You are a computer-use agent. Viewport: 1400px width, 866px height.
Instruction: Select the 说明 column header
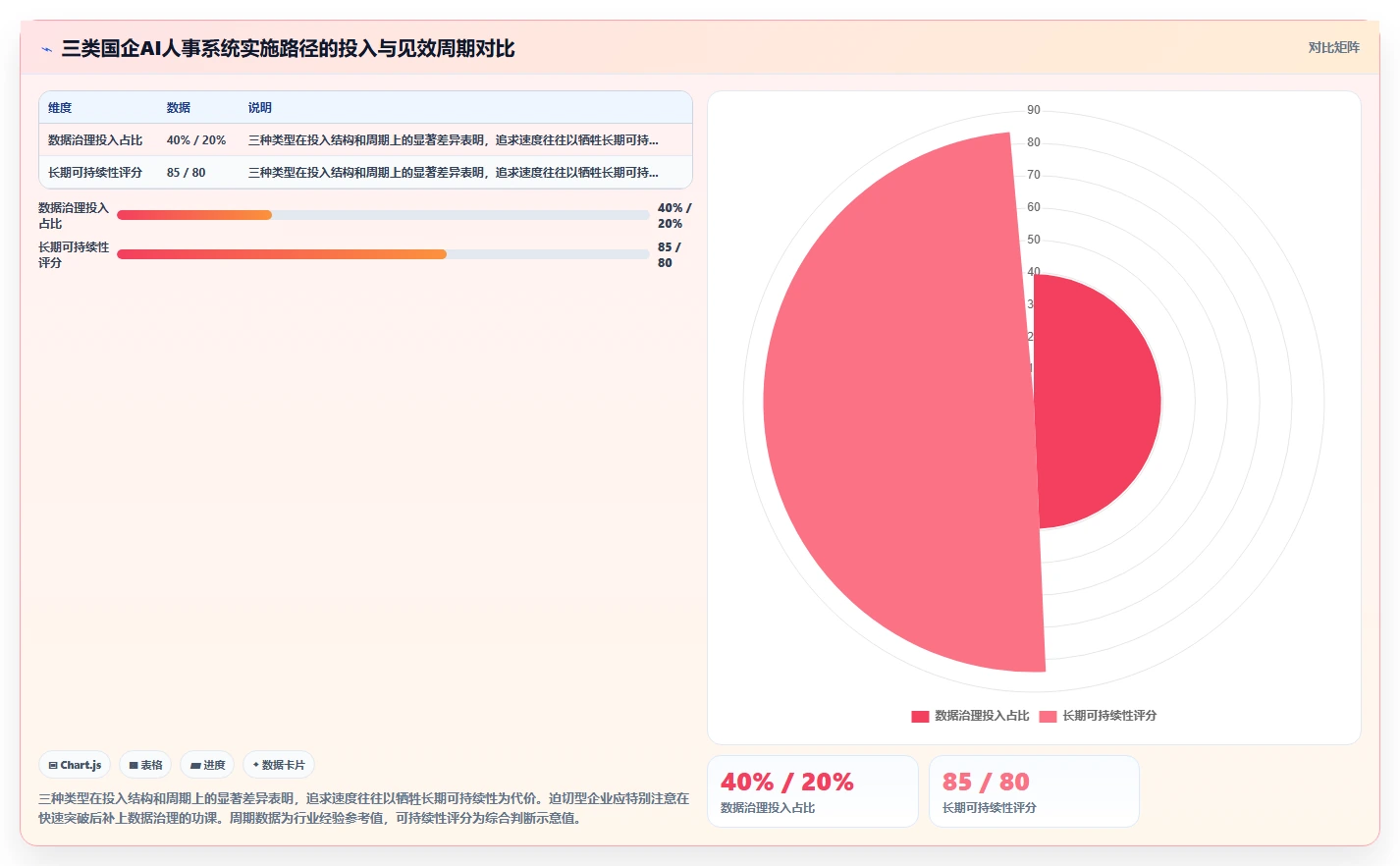260,108
